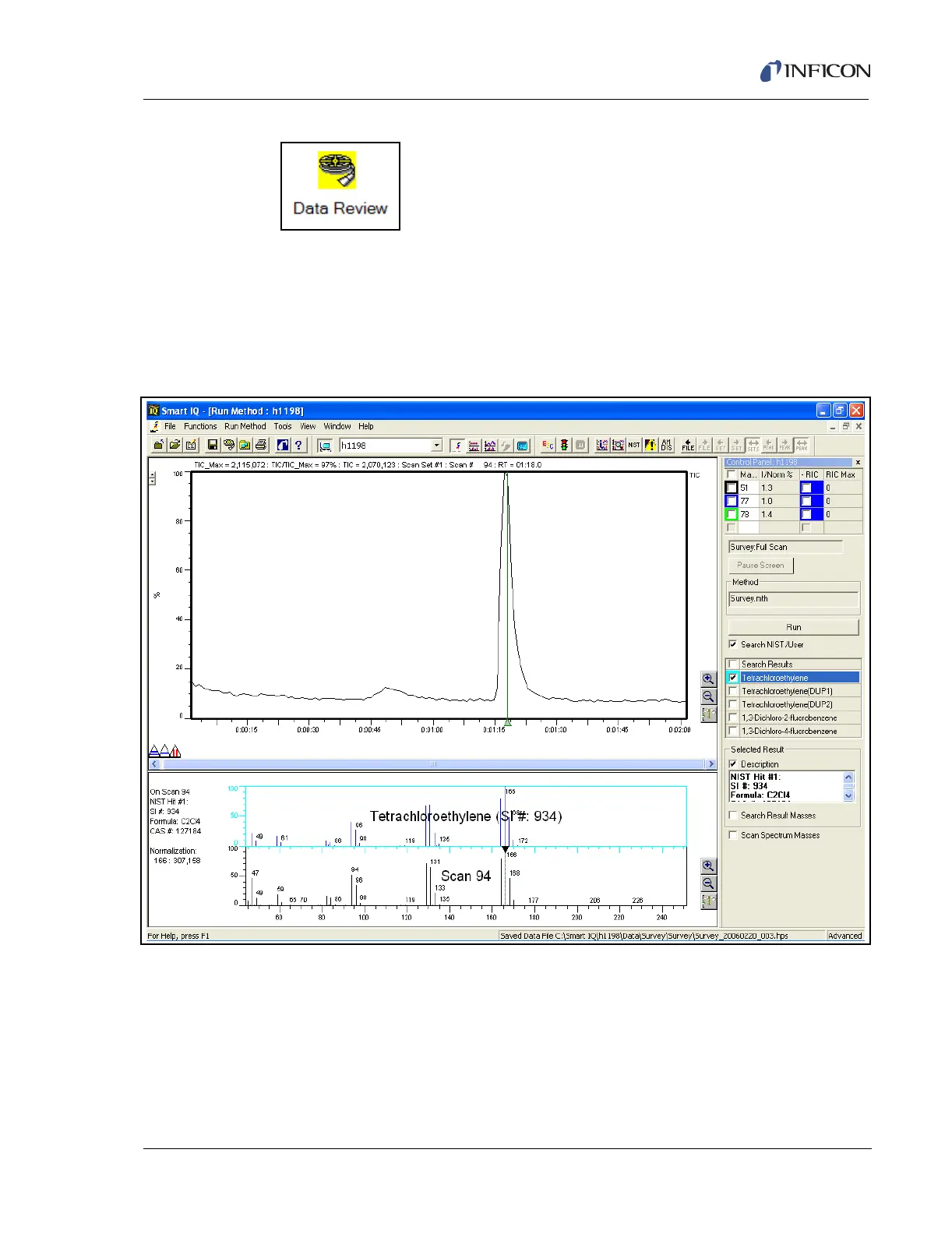Open the Run Method menu
The width and height of the screenshot is (952, 1234).
(x=245, y=426)
